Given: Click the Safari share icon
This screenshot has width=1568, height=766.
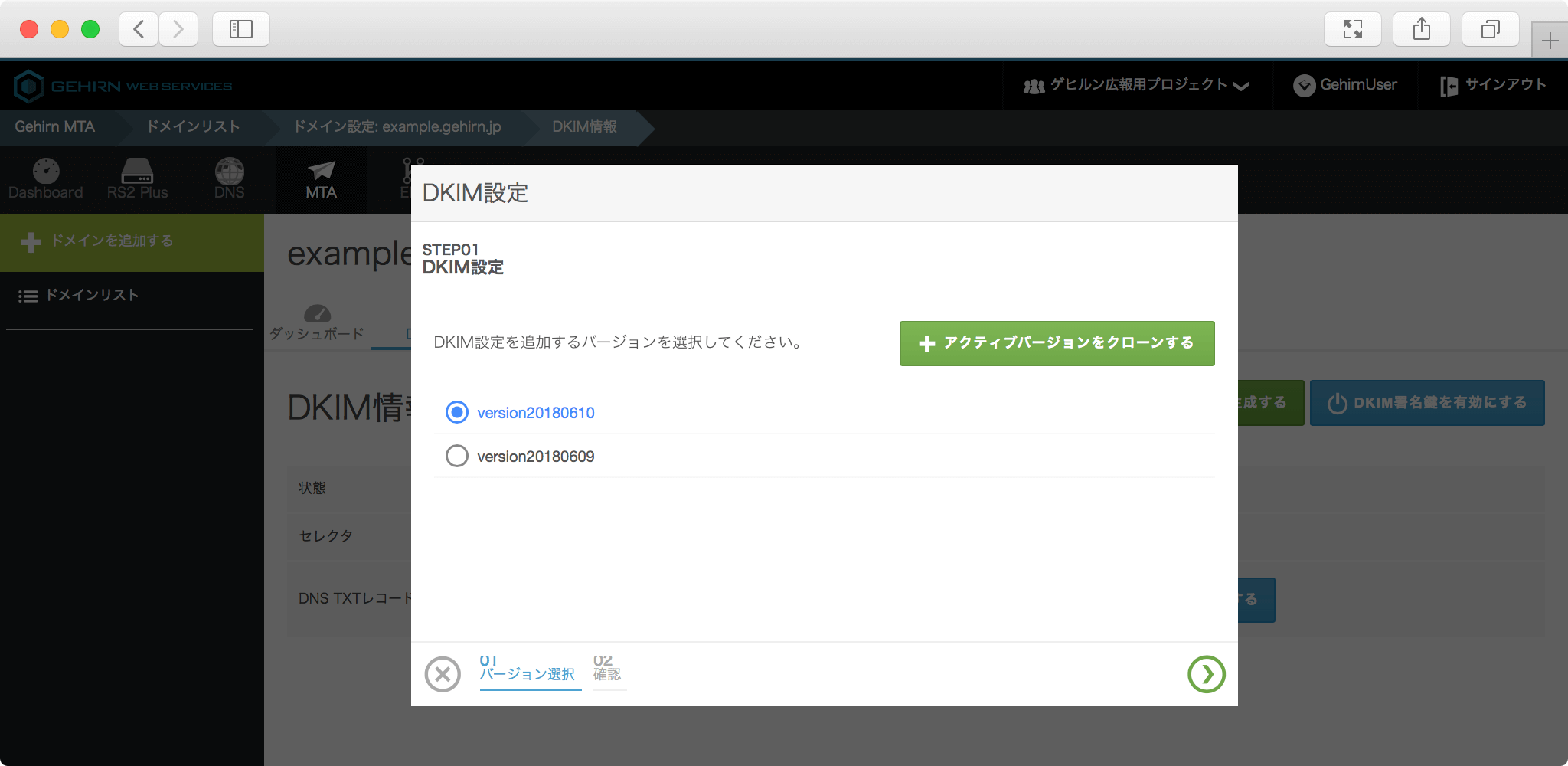Looking at the screenshot, I should click(x=1421, y=29).
